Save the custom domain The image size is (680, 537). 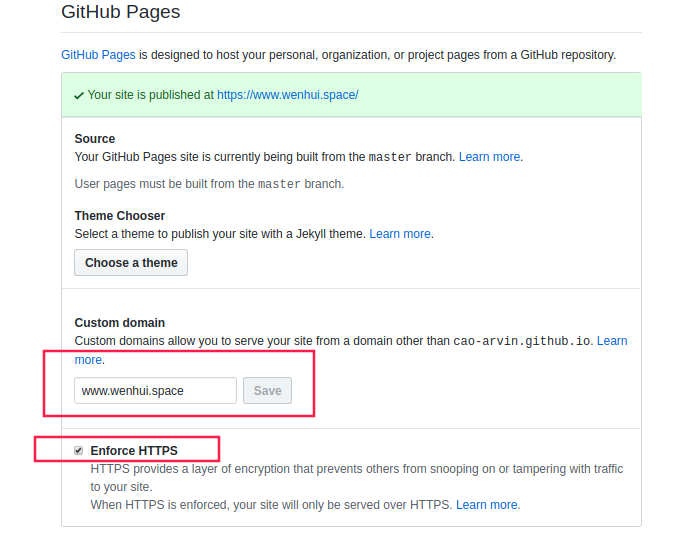click(x=267, y=390)
